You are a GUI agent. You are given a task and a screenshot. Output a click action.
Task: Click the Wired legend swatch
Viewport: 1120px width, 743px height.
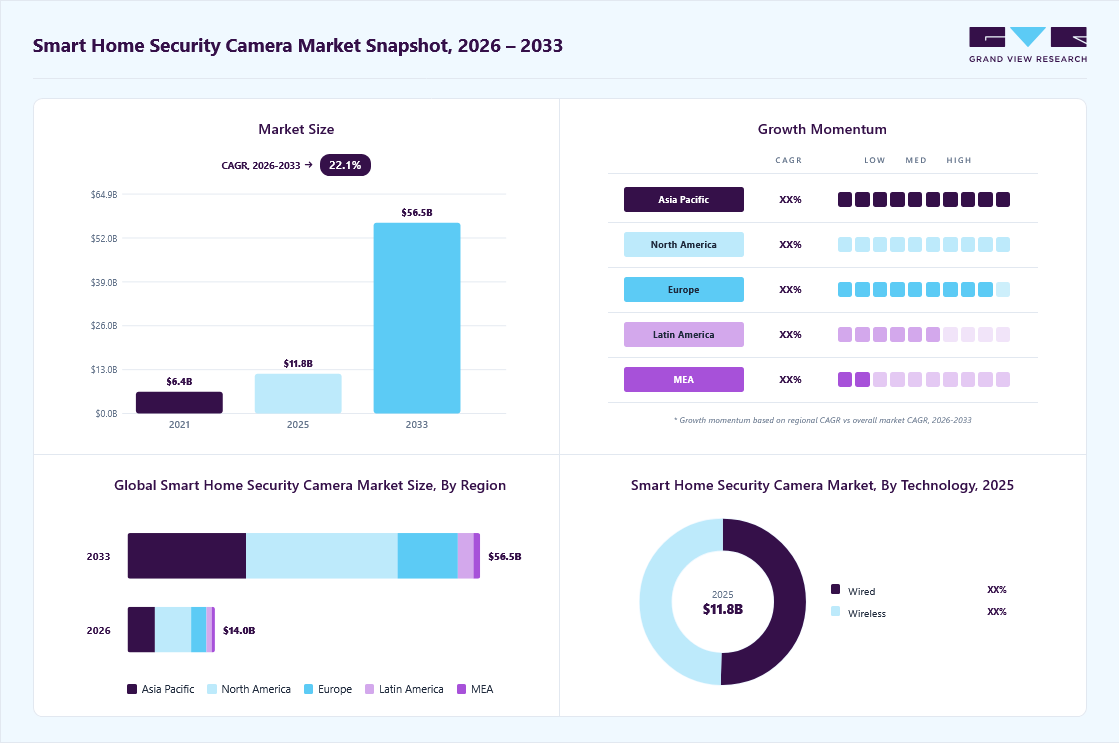(x=836, y=589)
